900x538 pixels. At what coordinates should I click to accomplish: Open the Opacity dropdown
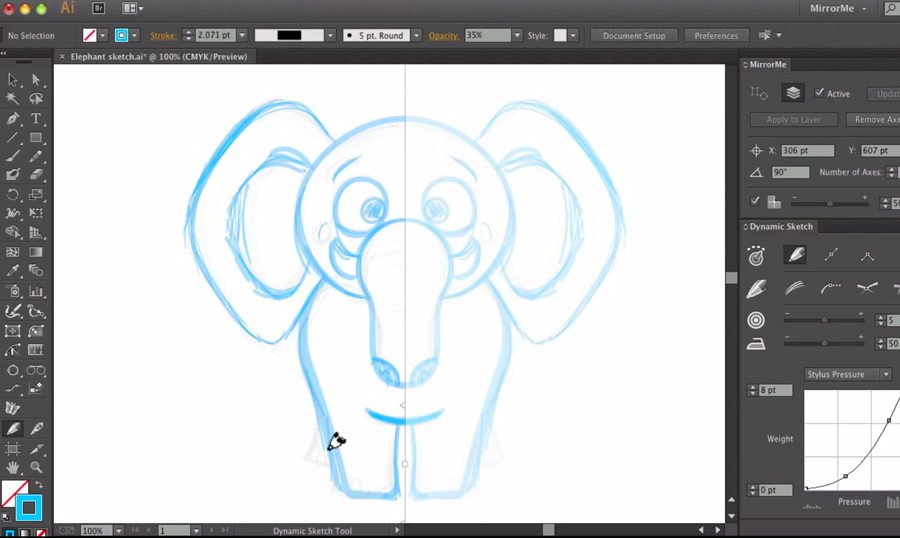click(517, 35)
